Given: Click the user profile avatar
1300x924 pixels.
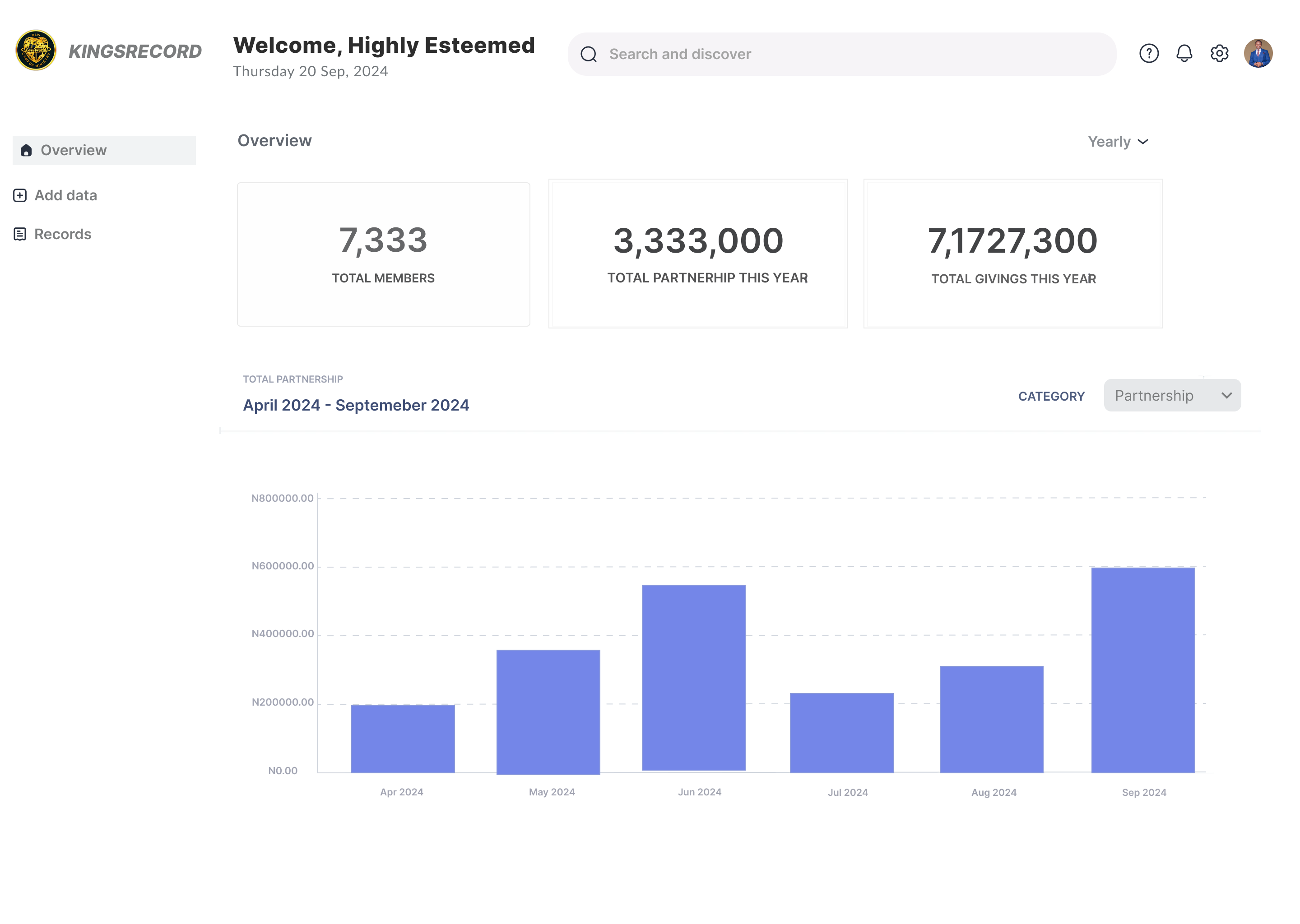Looking at the screenshot, I should [x=1258, y=54].
